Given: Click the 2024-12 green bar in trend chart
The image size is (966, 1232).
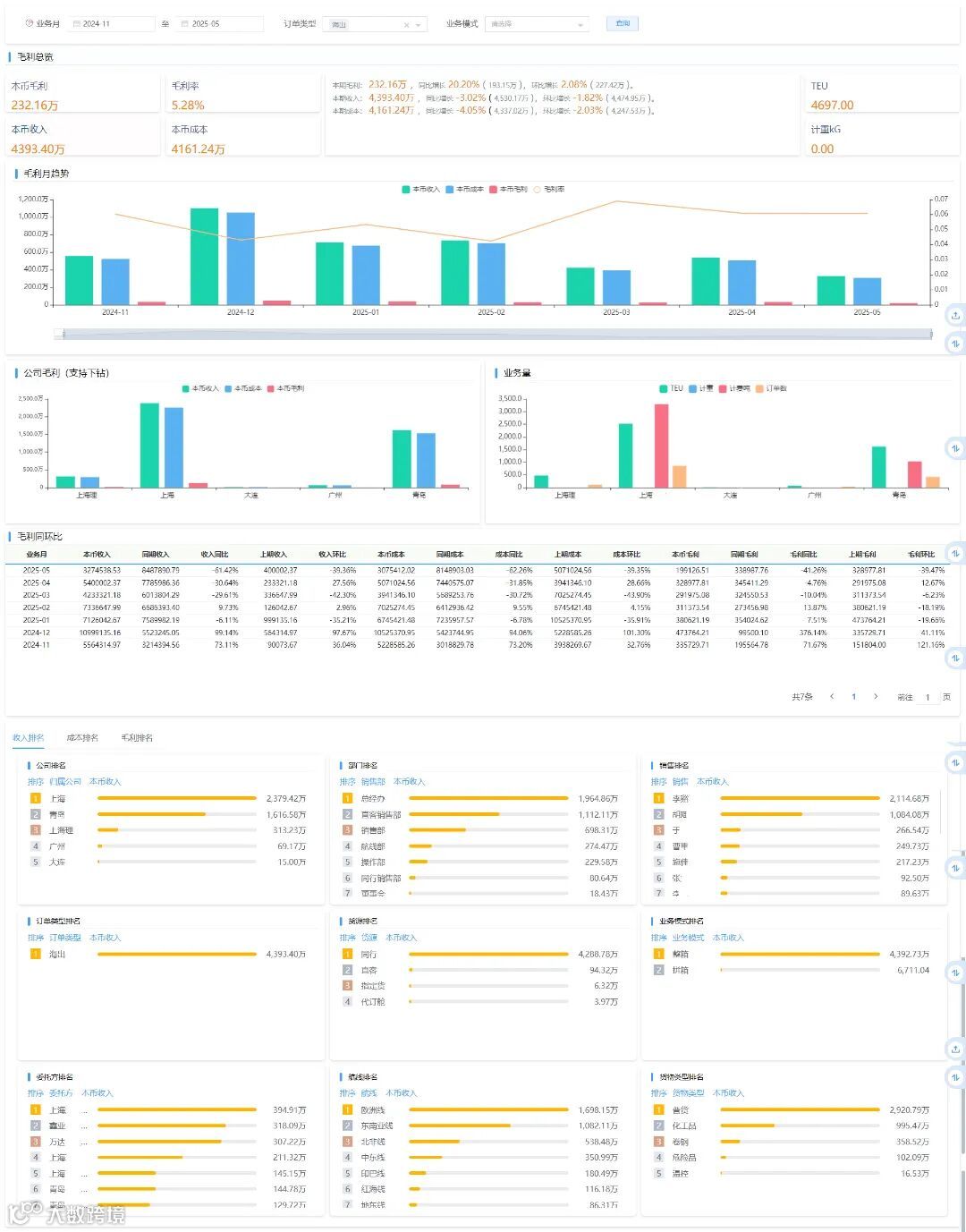Looking at the screenshot, I should coord(204,256).
